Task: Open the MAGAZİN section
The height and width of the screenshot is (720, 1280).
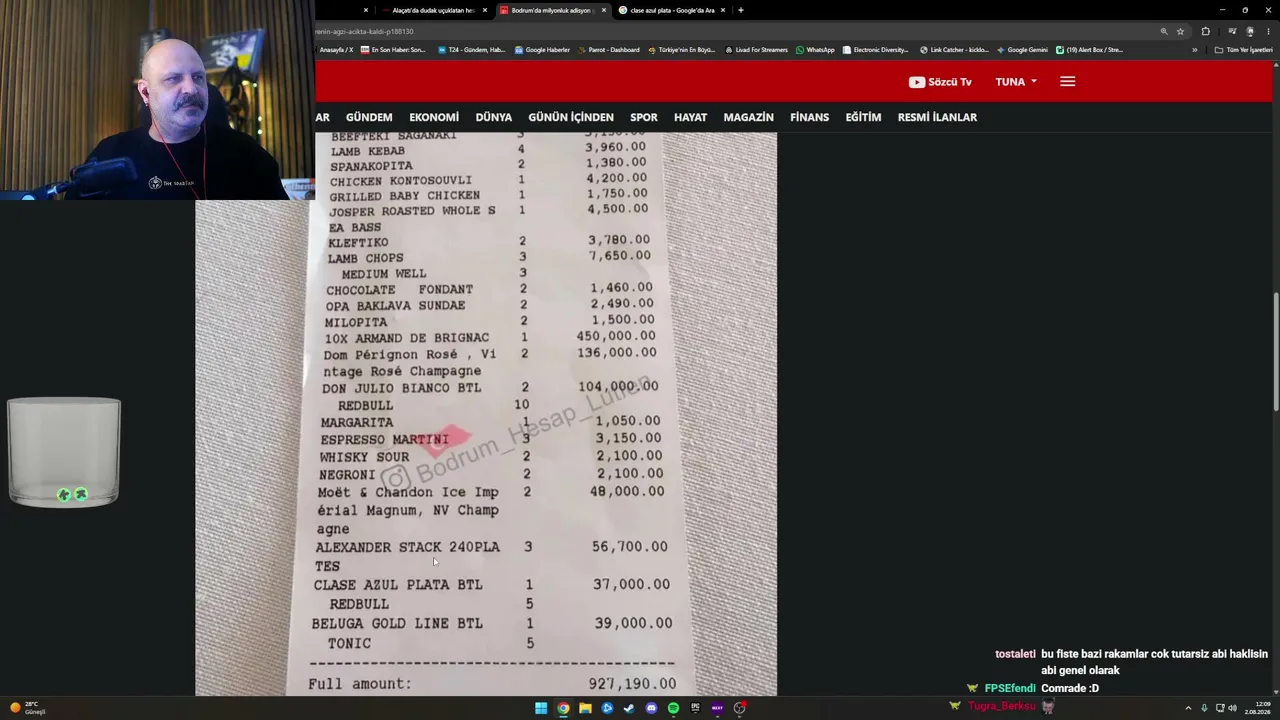Action: pyautogui.click(x=748, y=117)
